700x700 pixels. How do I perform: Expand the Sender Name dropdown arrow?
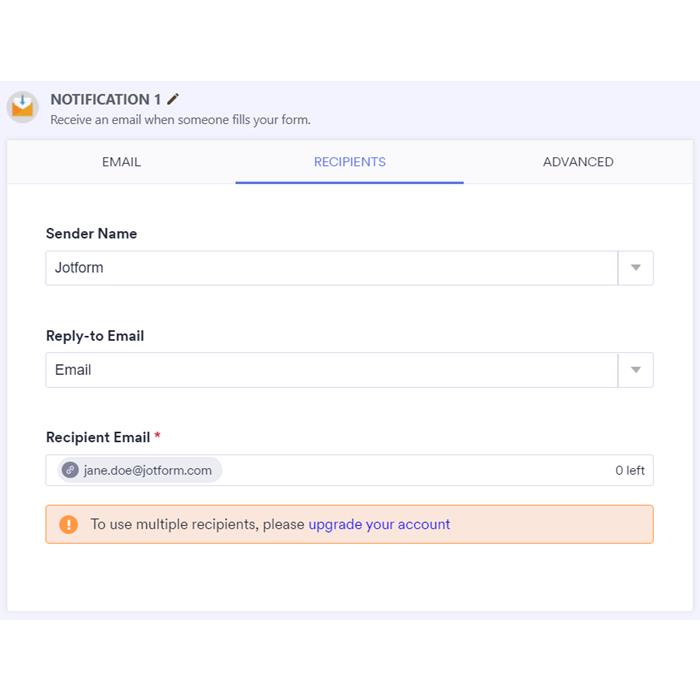point(635,268)
